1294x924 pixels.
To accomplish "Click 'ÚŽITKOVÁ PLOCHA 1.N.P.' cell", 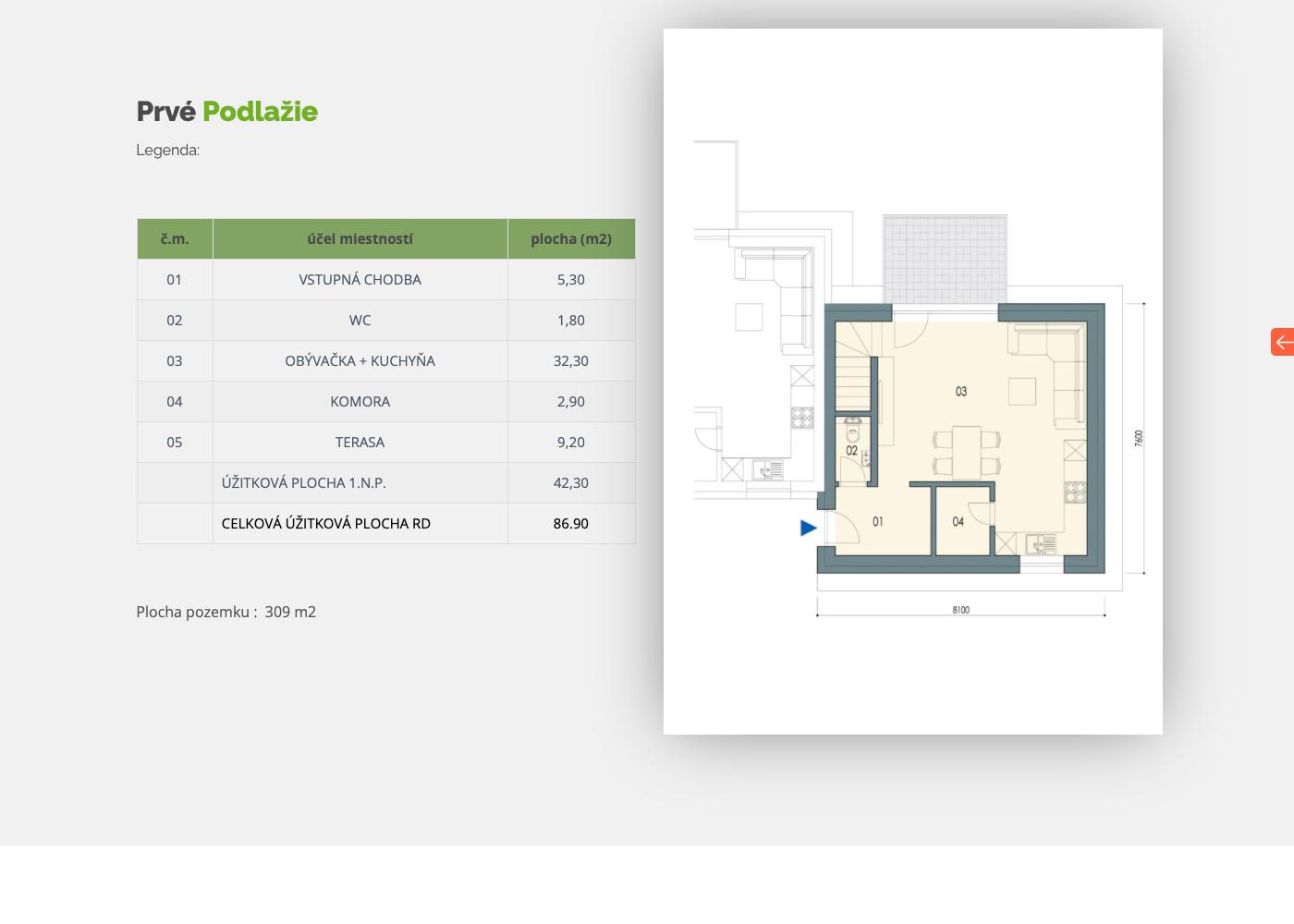I will (x=360, y=482).
